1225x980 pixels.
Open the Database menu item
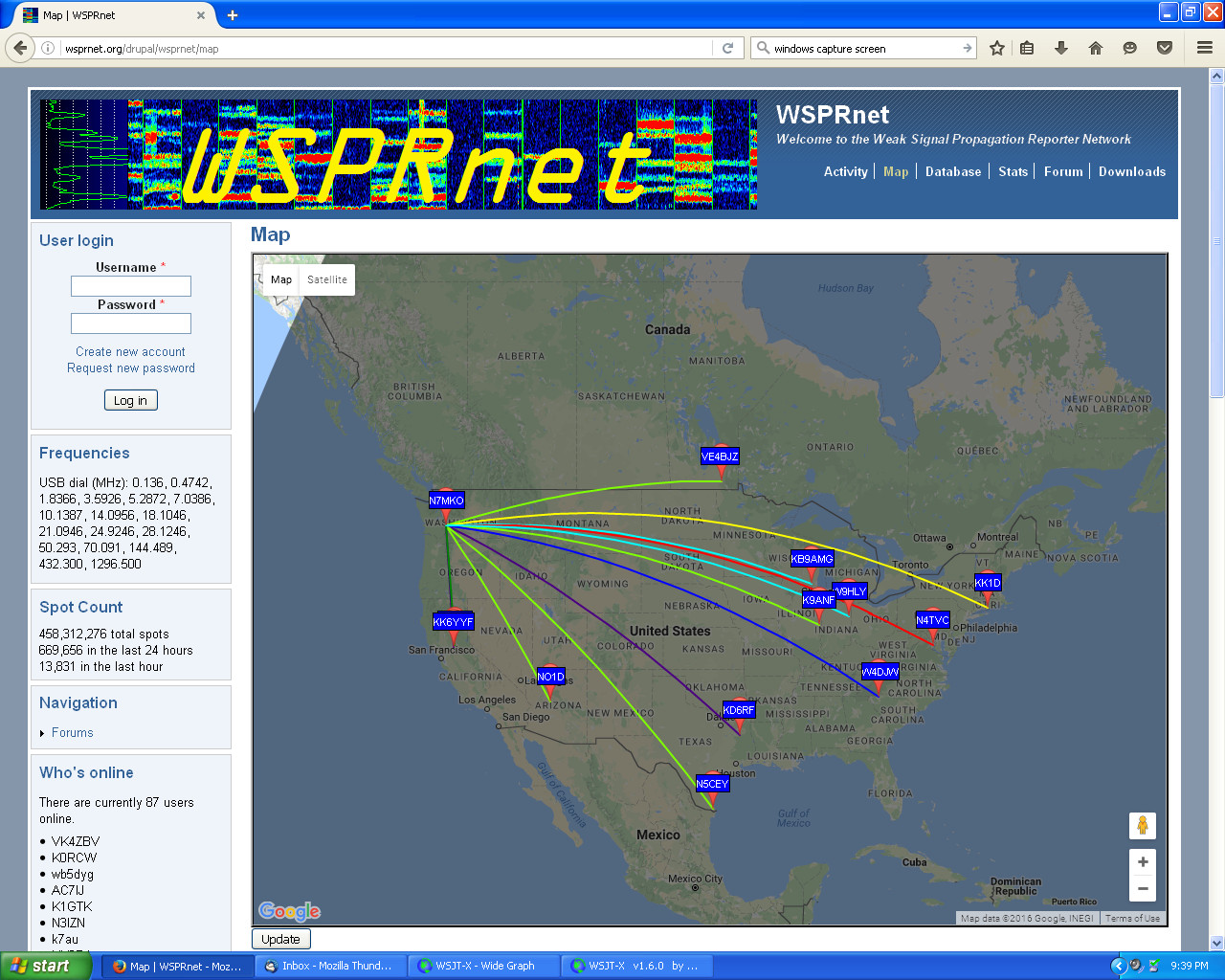[x=953, y=171]
